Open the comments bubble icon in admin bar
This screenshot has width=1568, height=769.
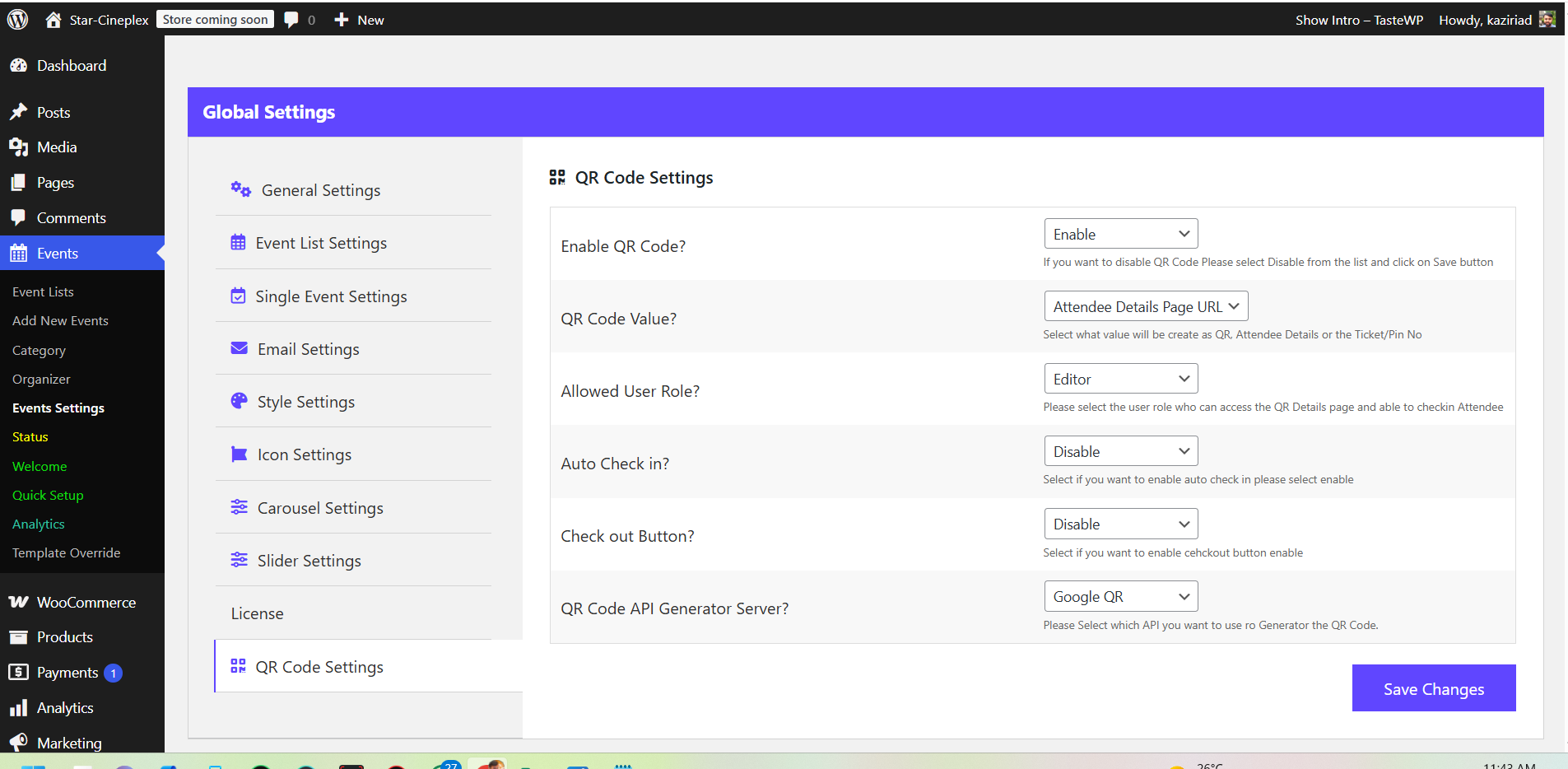click(x=291, y=20)
